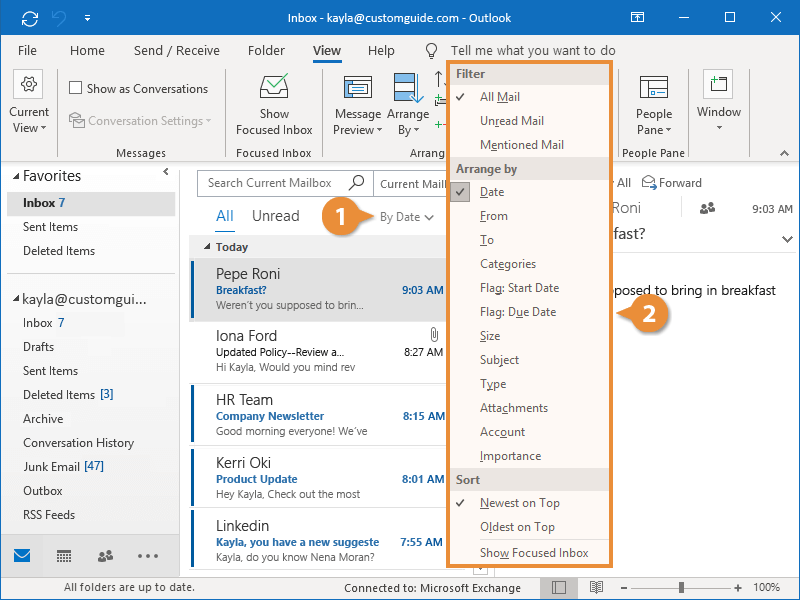Switch to Mail using envelope icon

pyautogui.click(x=22, y=556)
